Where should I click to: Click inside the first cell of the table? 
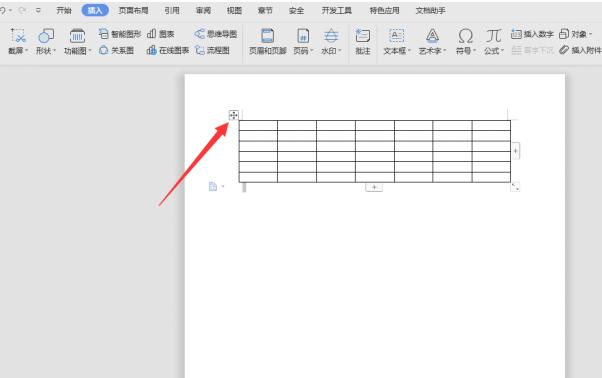click(258, 125)
